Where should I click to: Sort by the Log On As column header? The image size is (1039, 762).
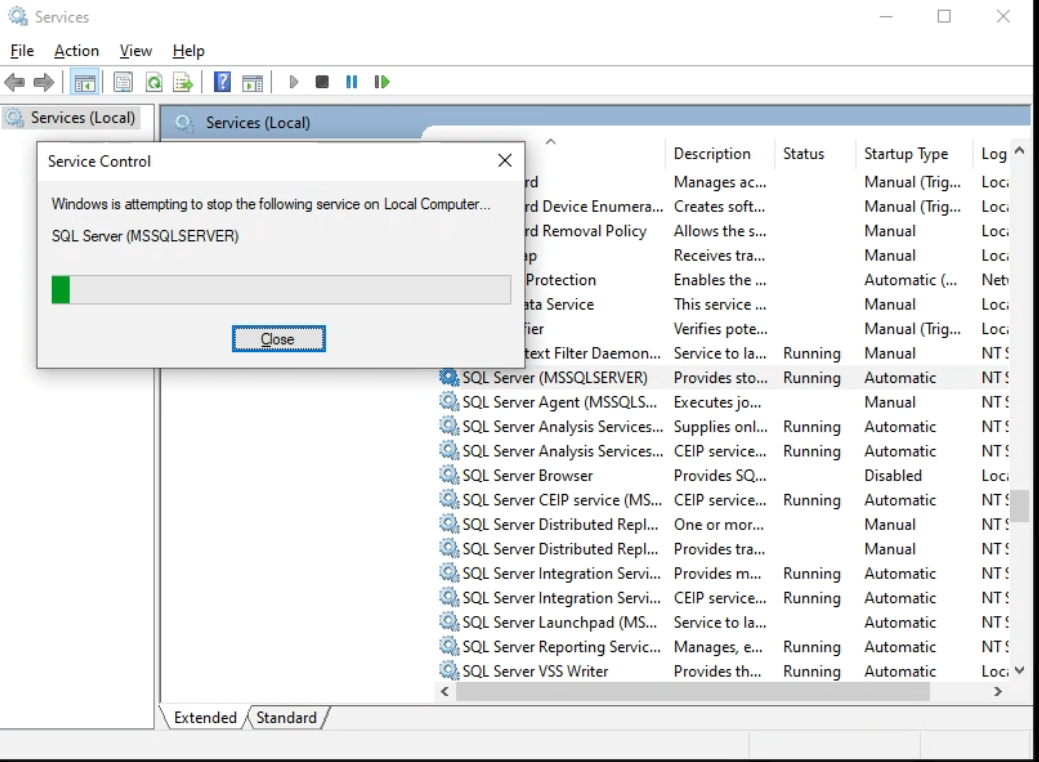click(991, 154)
